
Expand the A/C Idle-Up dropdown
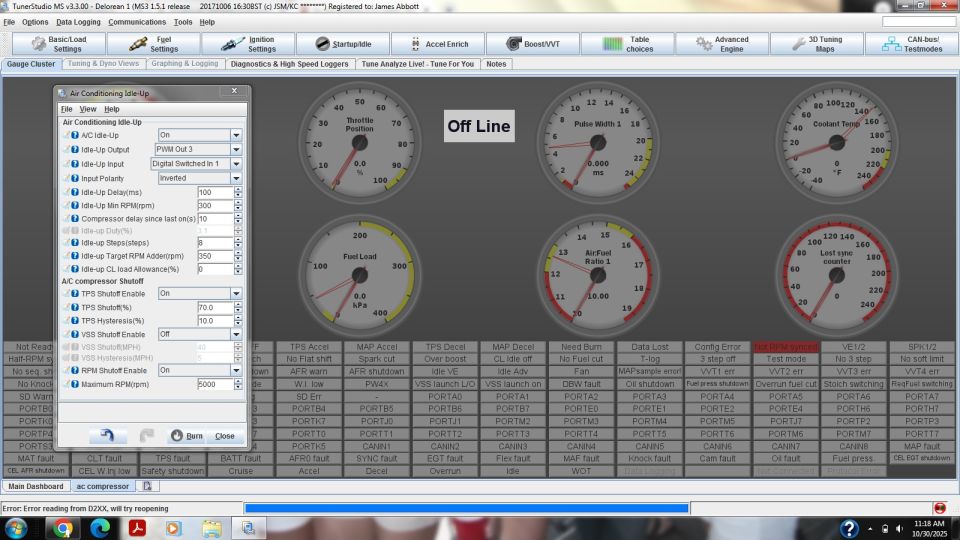click(236, 135)
